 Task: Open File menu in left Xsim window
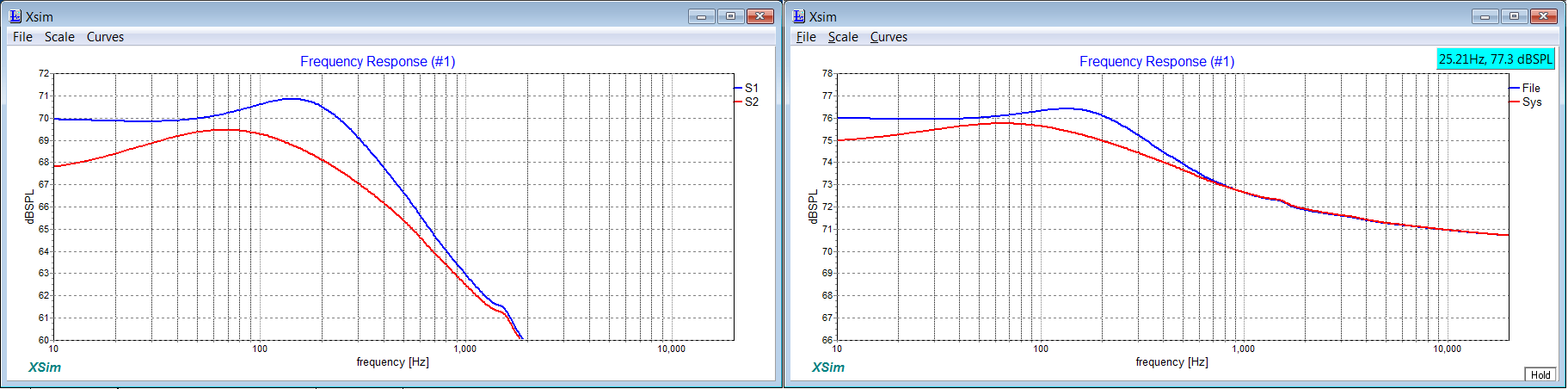pyautogui.click(x=22, y=37)
